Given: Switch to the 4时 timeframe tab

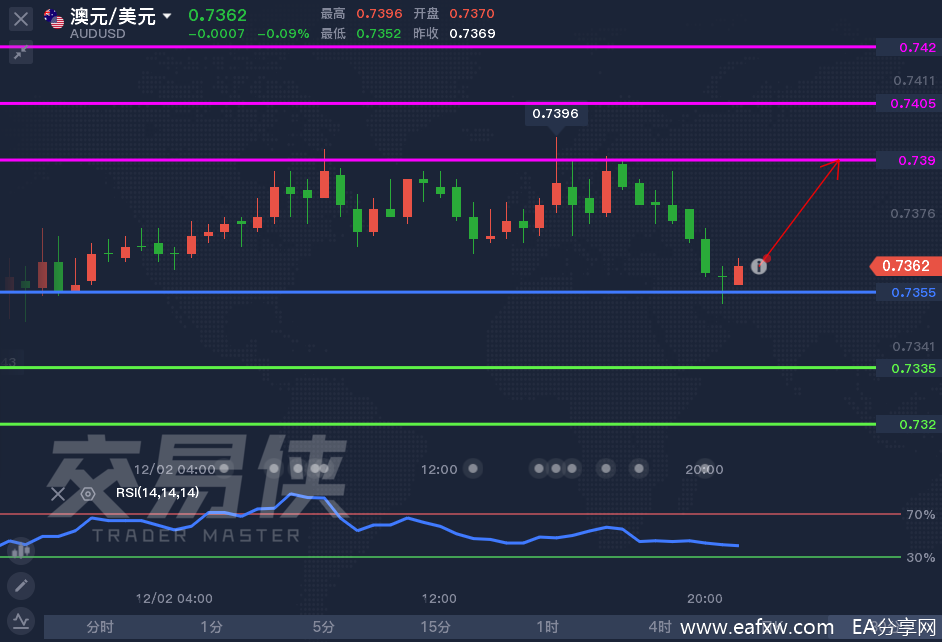Looking at the screenshot, I should (x=660, y=627).
